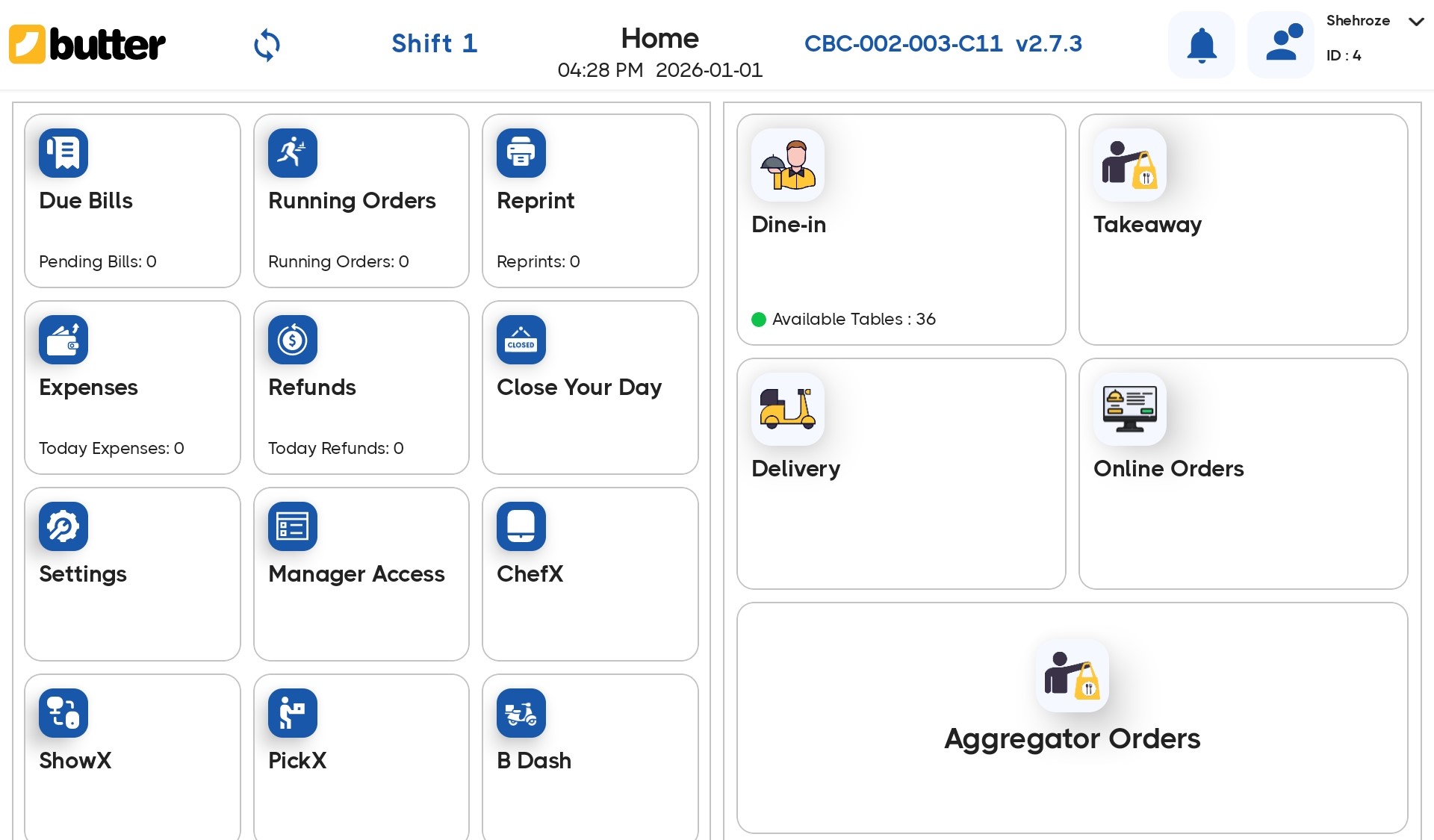This screenshot has width=1434, height=840.
Task: Open the notifications bell
Action: click(x=1201, y=45)
